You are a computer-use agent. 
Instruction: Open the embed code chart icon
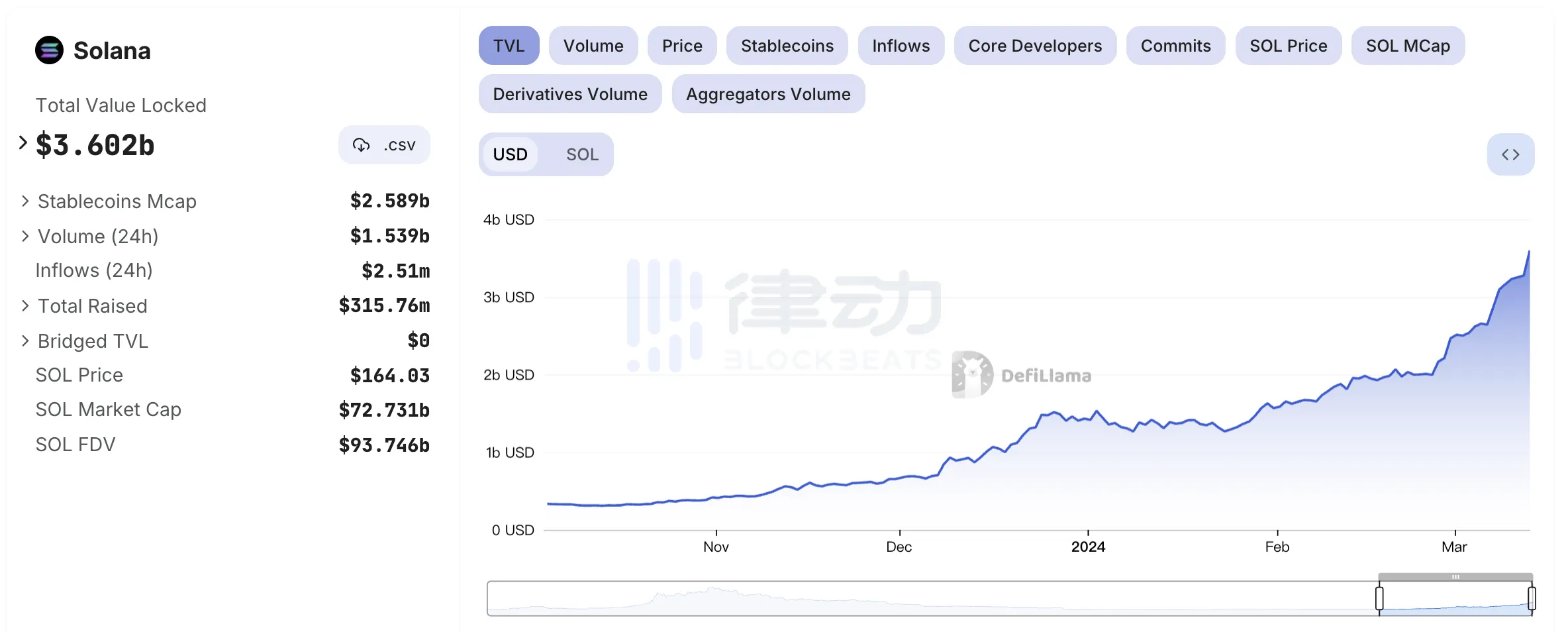click(x=1510, y=154)
